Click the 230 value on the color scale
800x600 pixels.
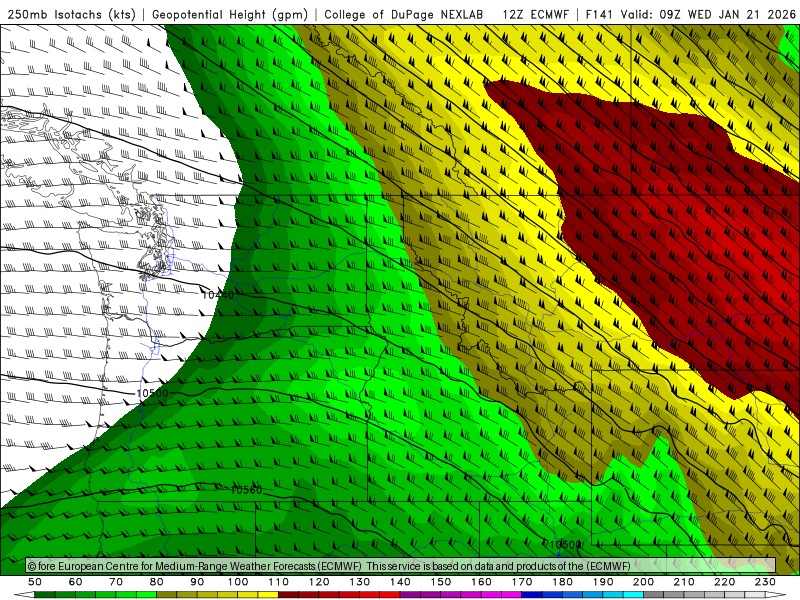coord(765,582)
